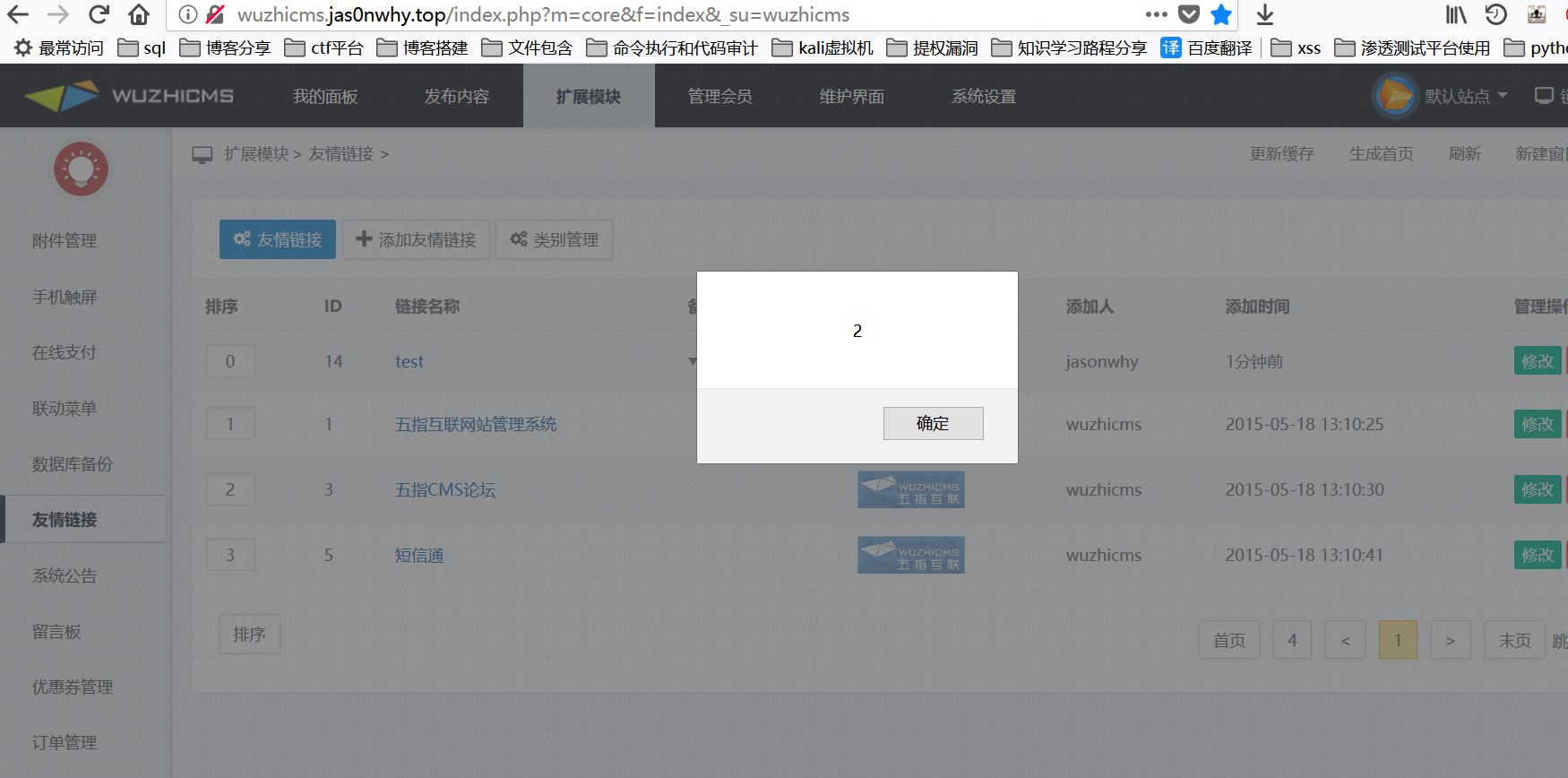Open the downloads arrow icon

point(1264,14)
